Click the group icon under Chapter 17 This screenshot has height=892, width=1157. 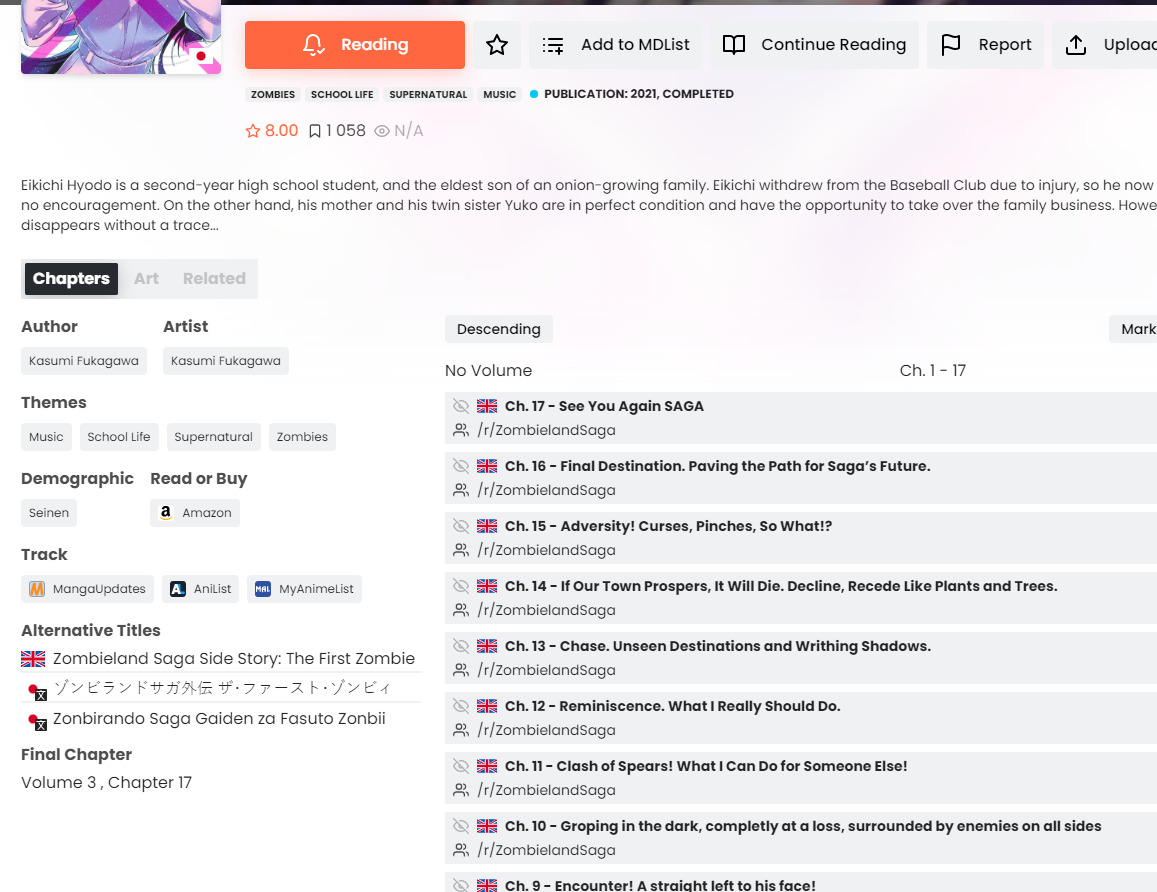point(461,430)
